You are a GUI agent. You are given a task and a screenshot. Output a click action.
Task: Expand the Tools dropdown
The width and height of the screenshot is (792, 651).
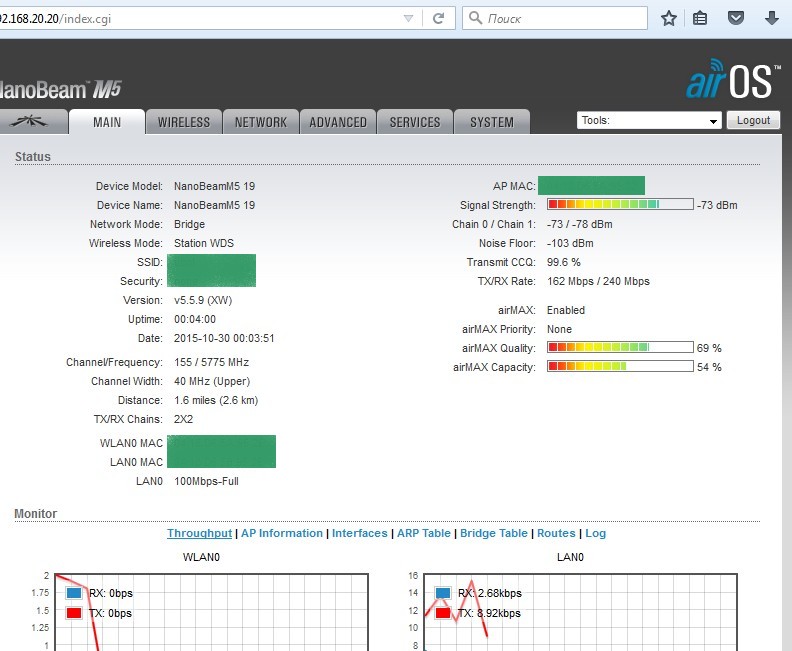pyautogui.click(x=649, y=120)
